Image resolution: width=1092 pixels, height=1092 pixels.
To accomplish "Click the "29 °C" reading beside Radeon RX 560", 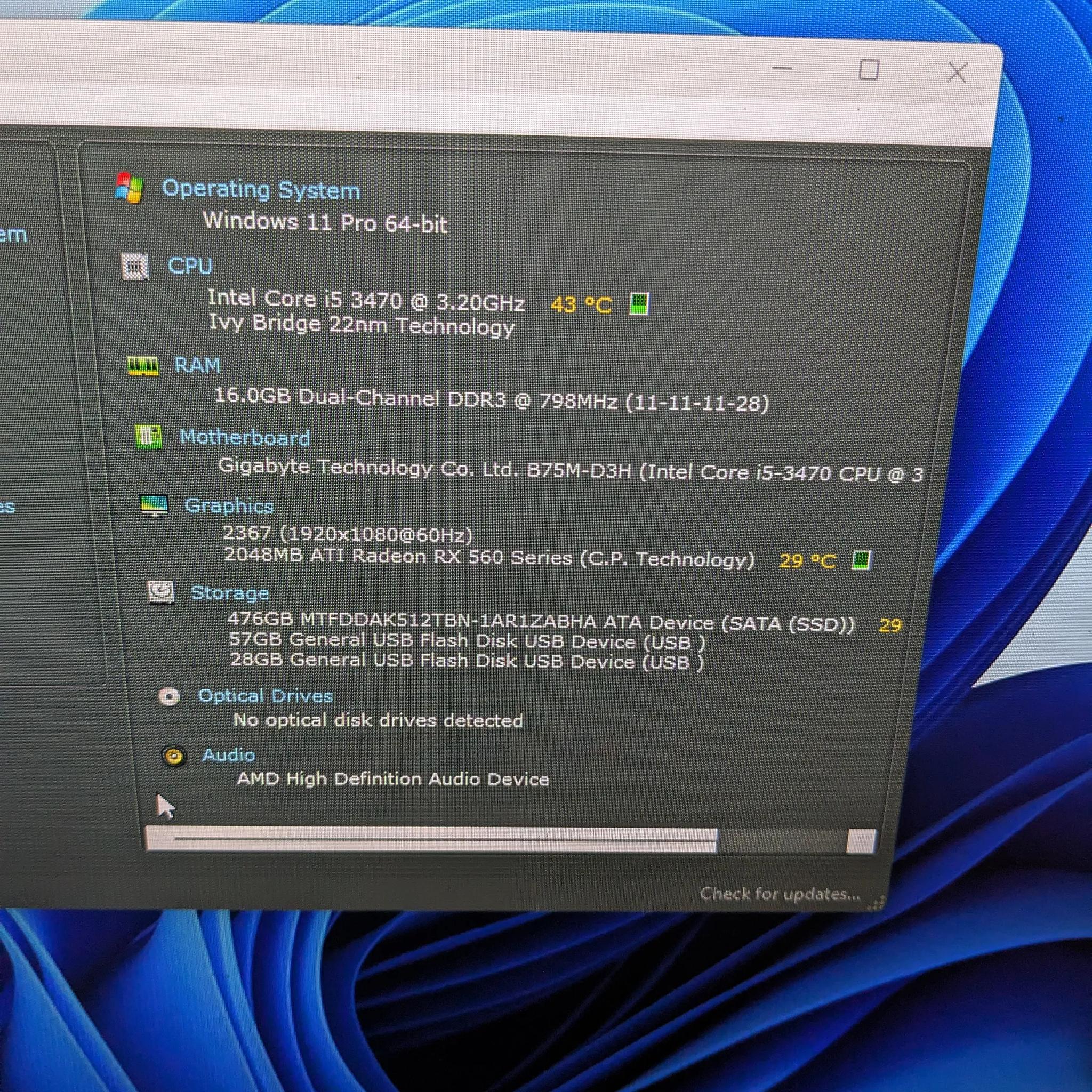I will point(807,561).
